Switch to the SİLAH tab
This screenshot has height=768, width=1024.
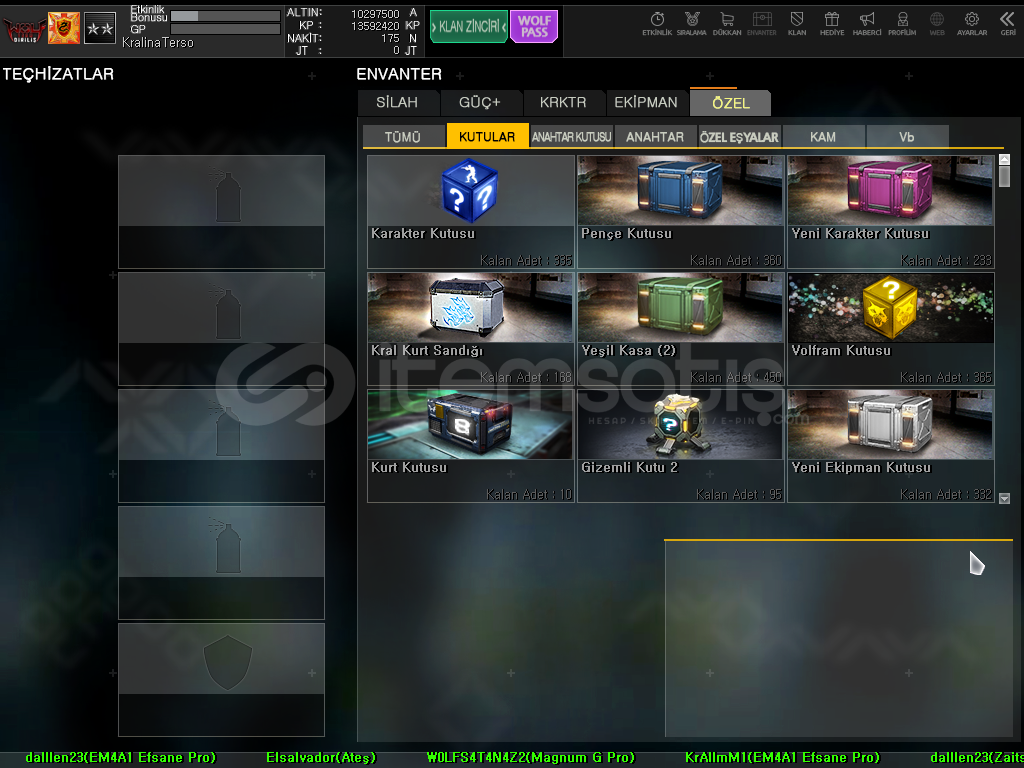click(398, 103)
